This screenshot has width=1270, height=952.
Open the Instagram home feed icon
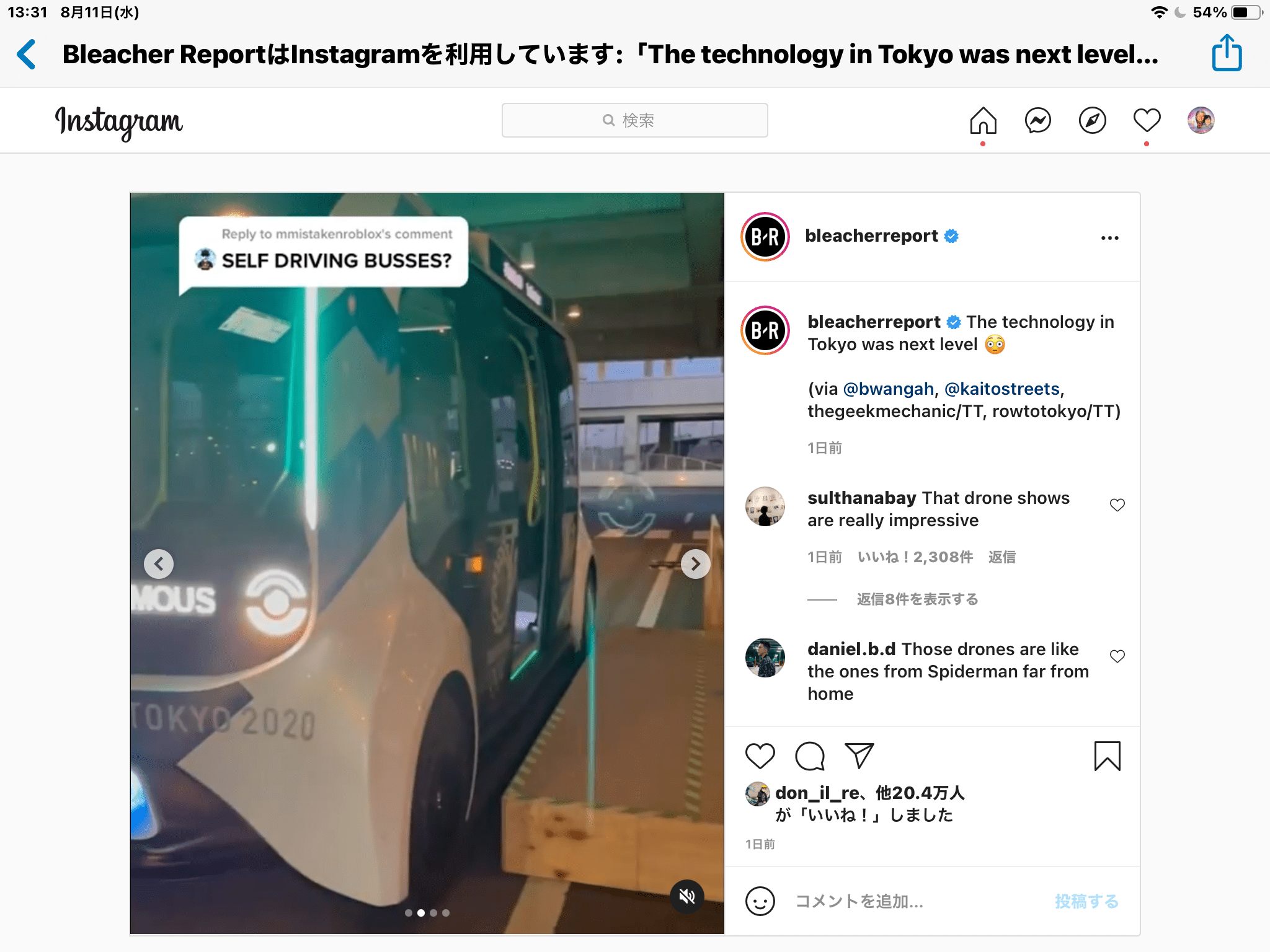click(x=983, y=120)
